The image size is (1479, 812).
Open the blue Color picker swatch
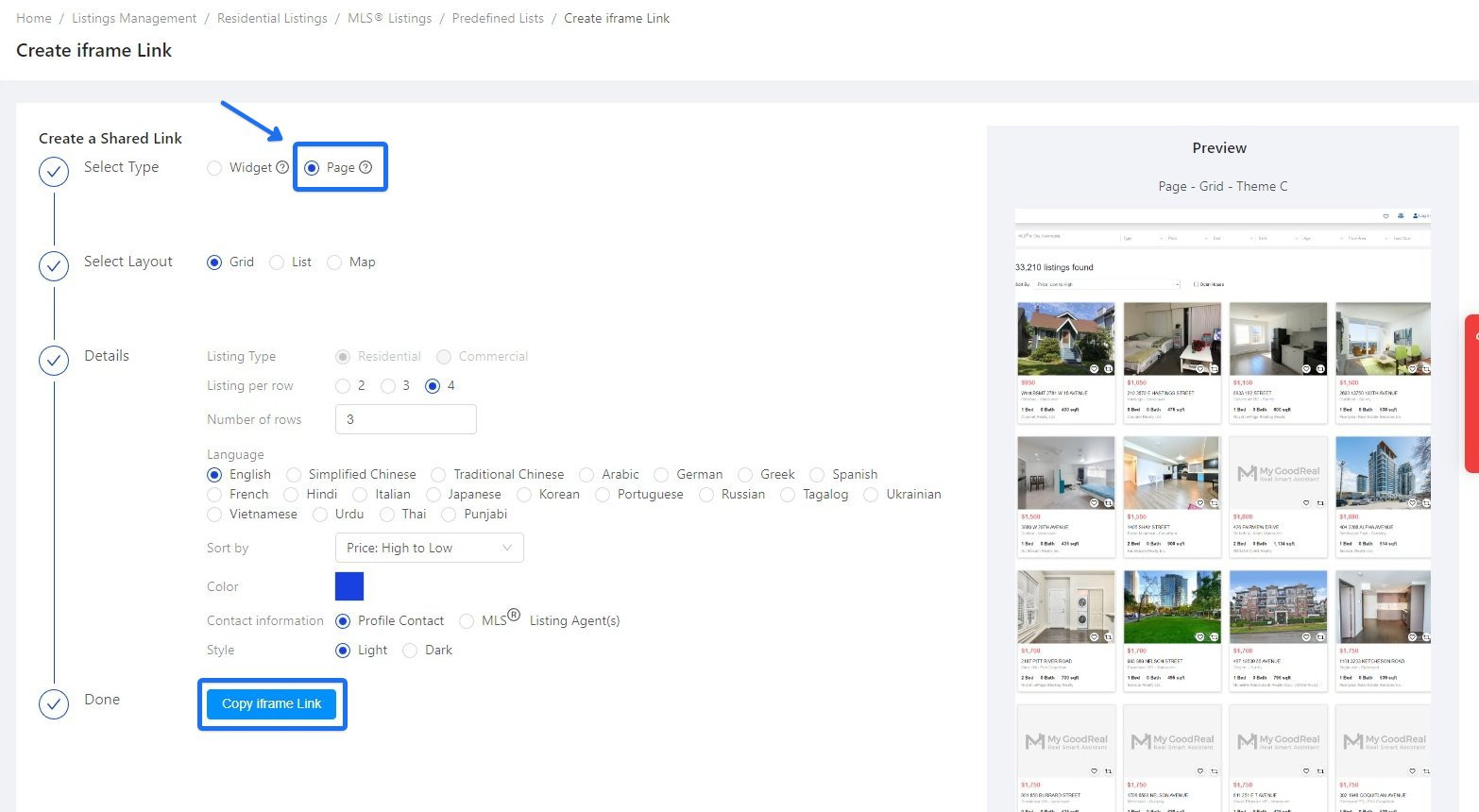(349, 586)
